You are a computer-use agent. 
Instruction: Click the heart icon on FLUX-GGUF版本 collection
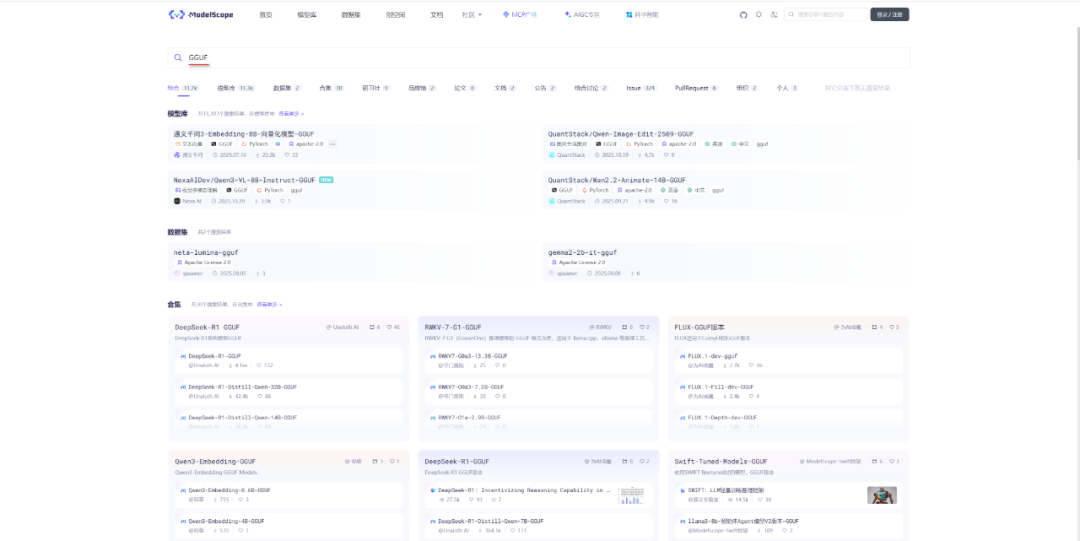[x=891, y=327]
